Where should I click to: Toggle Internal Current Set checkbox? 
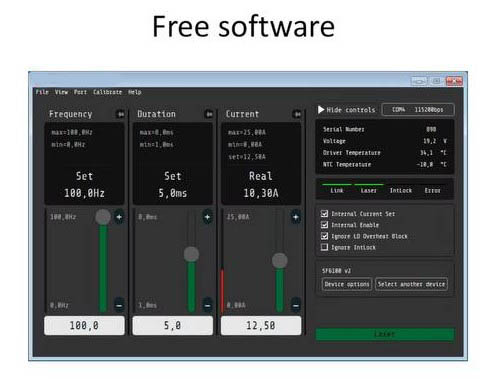tap(324, 213)
